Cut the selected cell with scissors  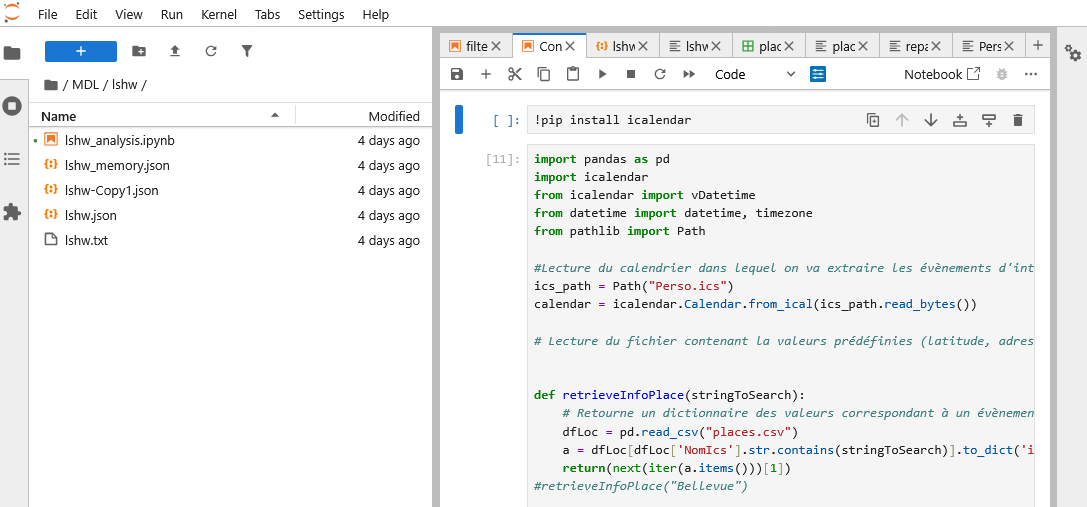pos(515,74)
